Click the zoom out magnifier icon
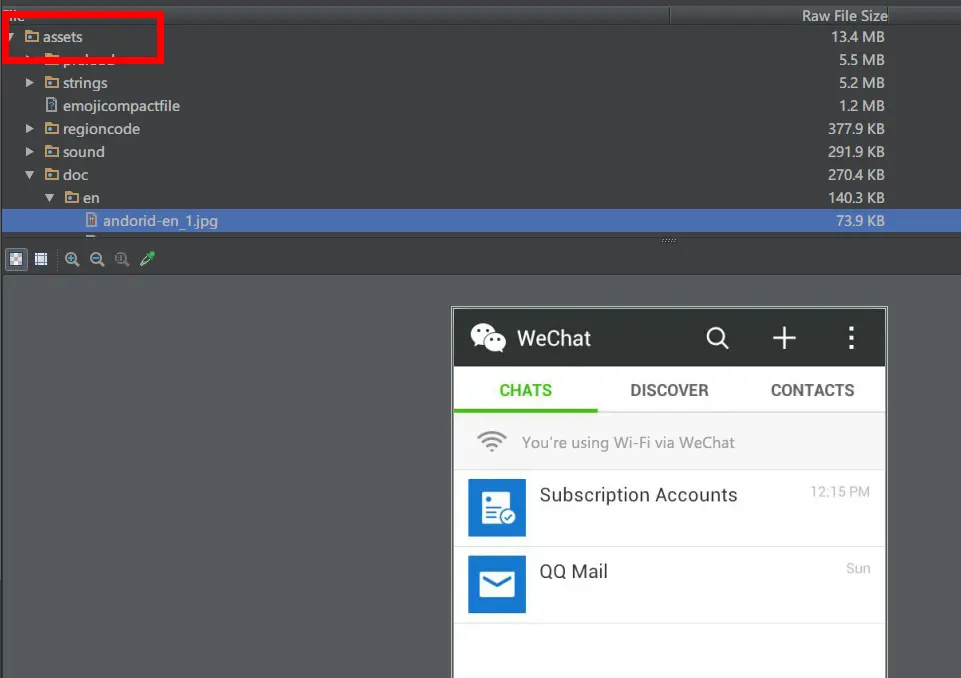This screenshot has width=961, height=678. [97, 259]
